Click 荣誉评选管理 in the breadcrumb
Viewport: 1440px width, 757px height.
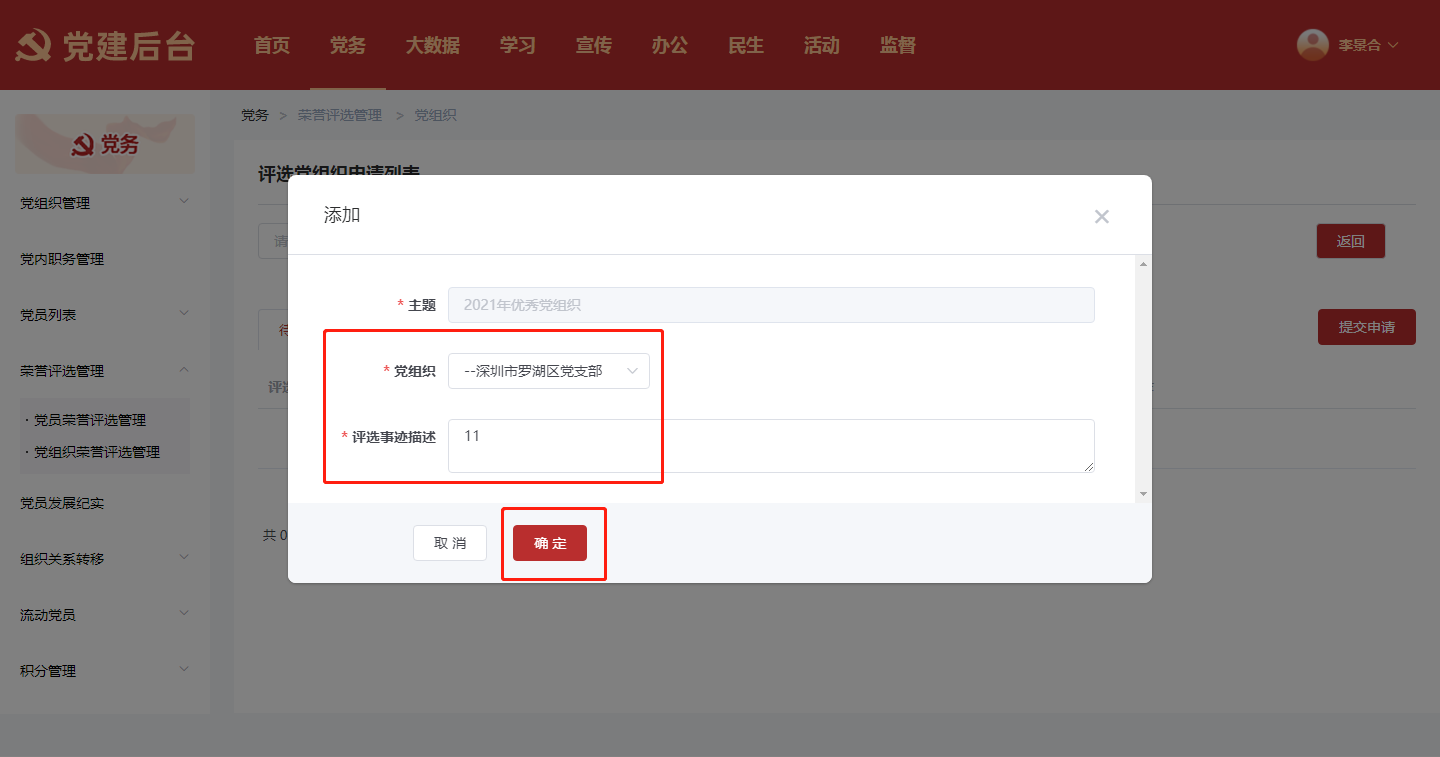coord(340,115)
